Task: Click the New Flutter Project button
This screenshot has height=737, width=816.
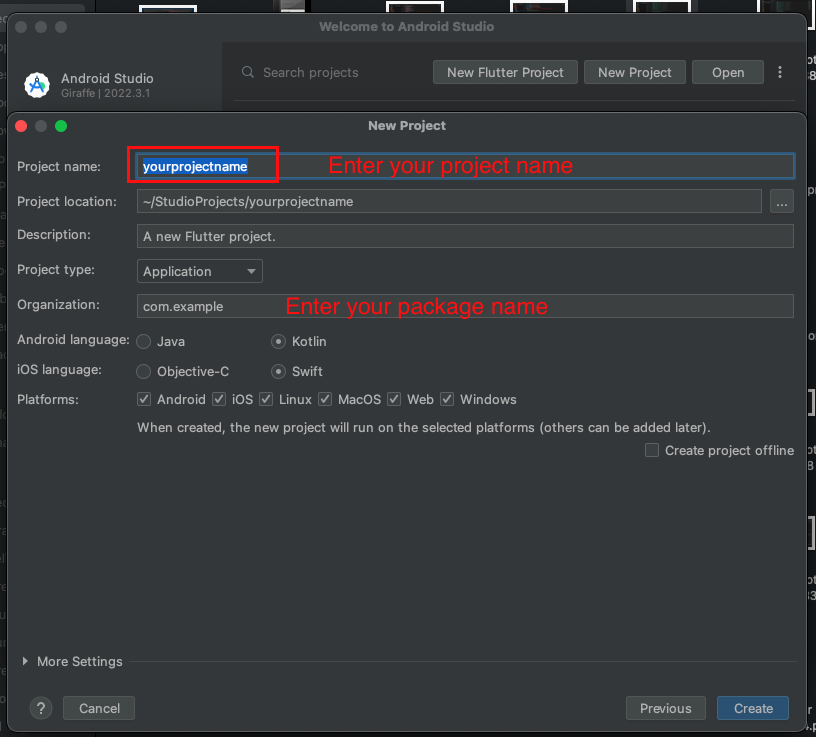Action: 505,72
